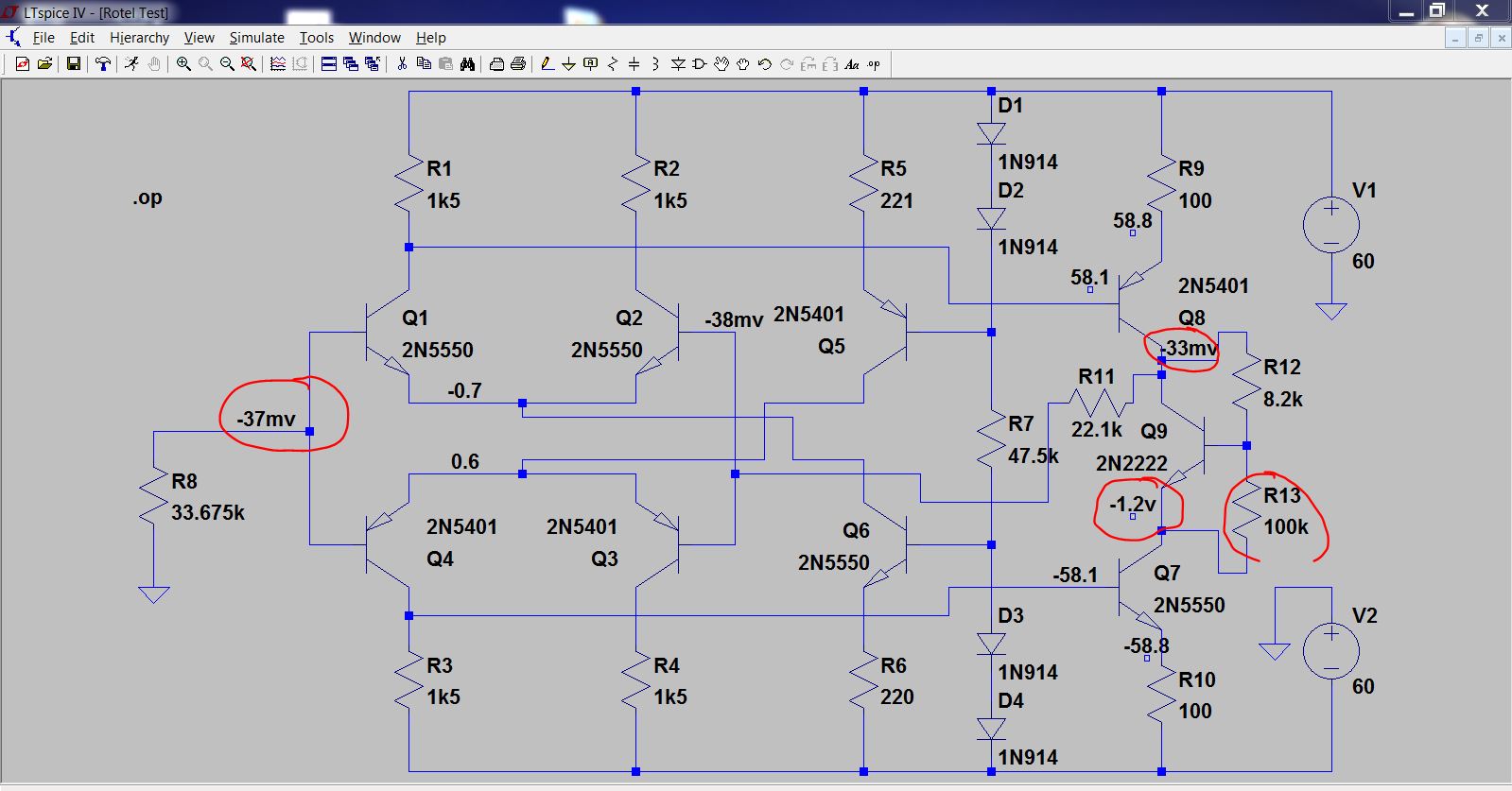Open the Help menu
Image resolution: width=1512 pixels, height=791 pixels.
tap(430, 38)
